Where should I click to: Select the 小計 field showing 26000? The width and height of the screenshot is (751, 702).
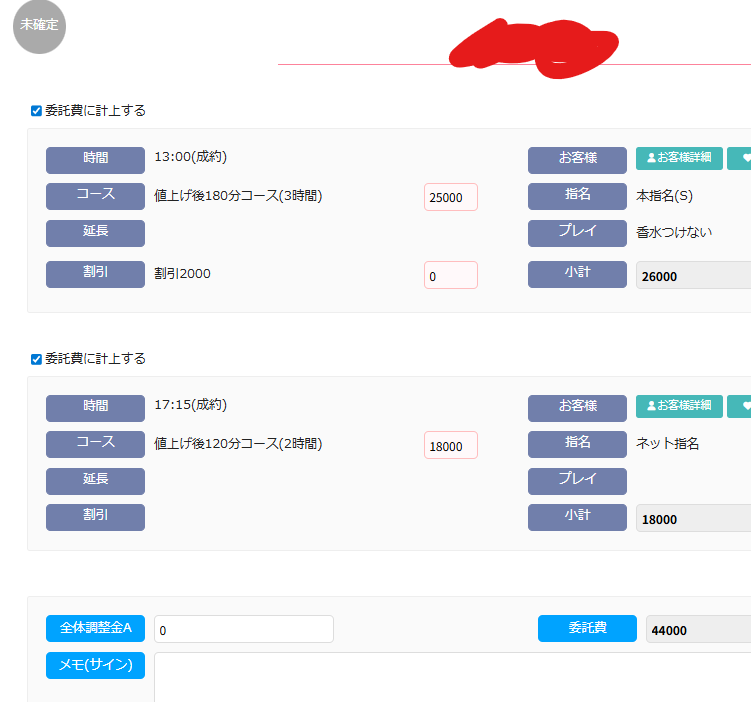pyautogui.click(x=693, y=275)
